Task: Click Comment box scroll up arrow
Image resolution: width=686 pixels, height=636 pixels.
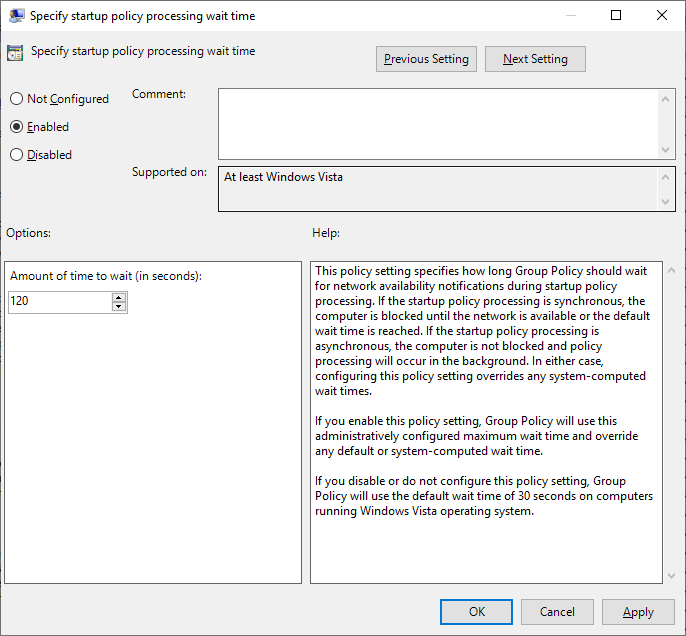Action: click(x=665, y=99)
